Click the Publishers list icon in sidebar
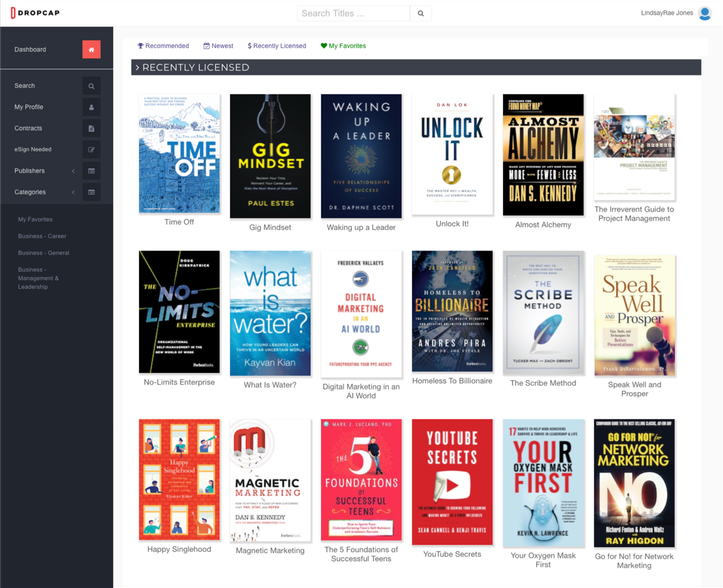 tap(91, 171)
